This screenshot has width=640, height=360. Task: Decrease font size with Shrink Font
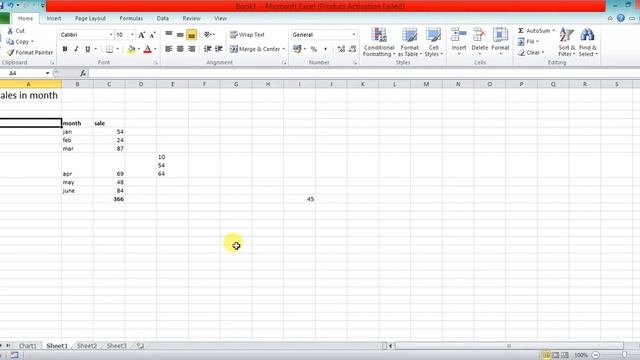click(x=153, y=35)
